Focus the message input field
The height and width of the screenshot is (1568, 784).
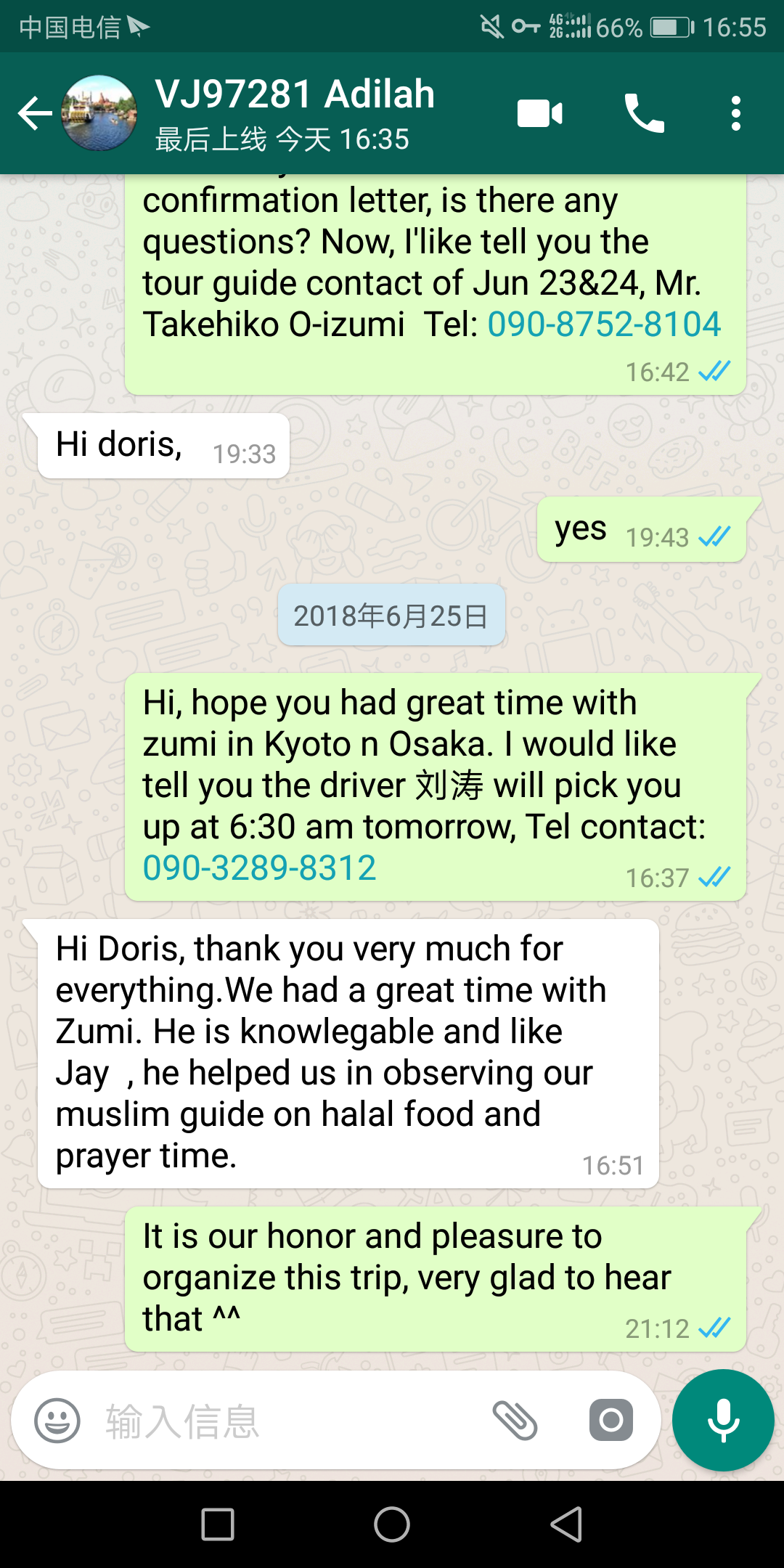pyautogui.click(x=290, y=1421)
